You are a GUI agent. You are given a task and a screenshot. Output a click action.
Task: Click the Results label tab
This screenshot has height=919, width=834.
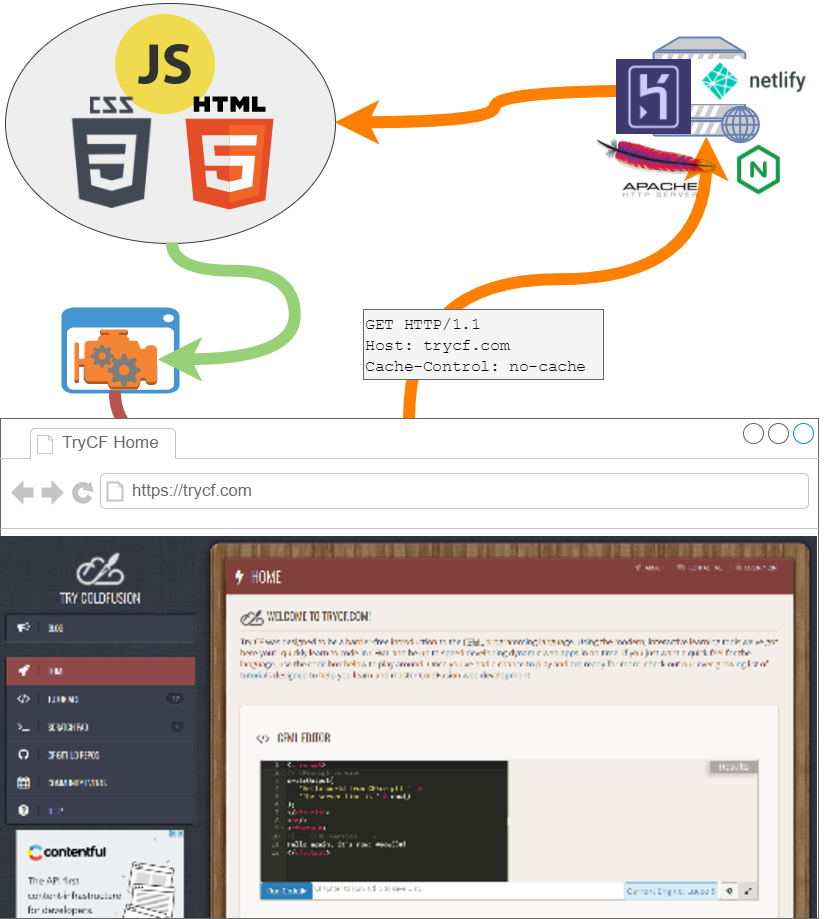pos(734,767)
